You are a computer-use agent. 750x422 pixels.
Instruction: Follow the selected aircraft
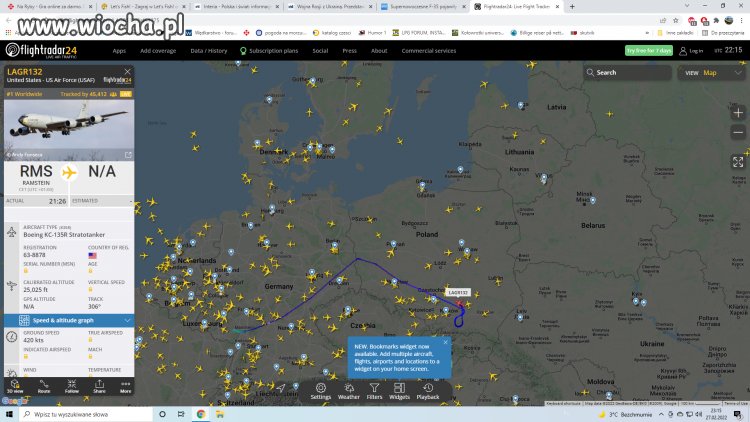[72, 386]
